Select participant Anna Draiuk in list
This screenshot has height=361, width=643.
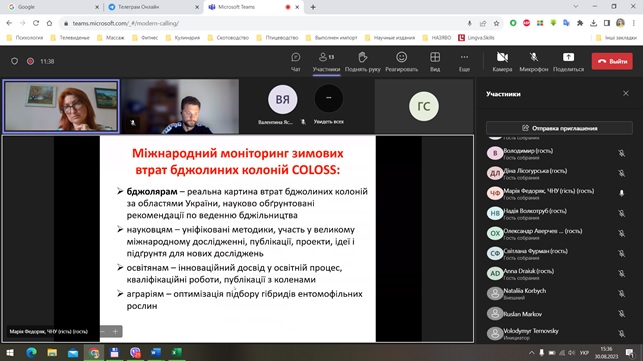(x=559, y=274)
